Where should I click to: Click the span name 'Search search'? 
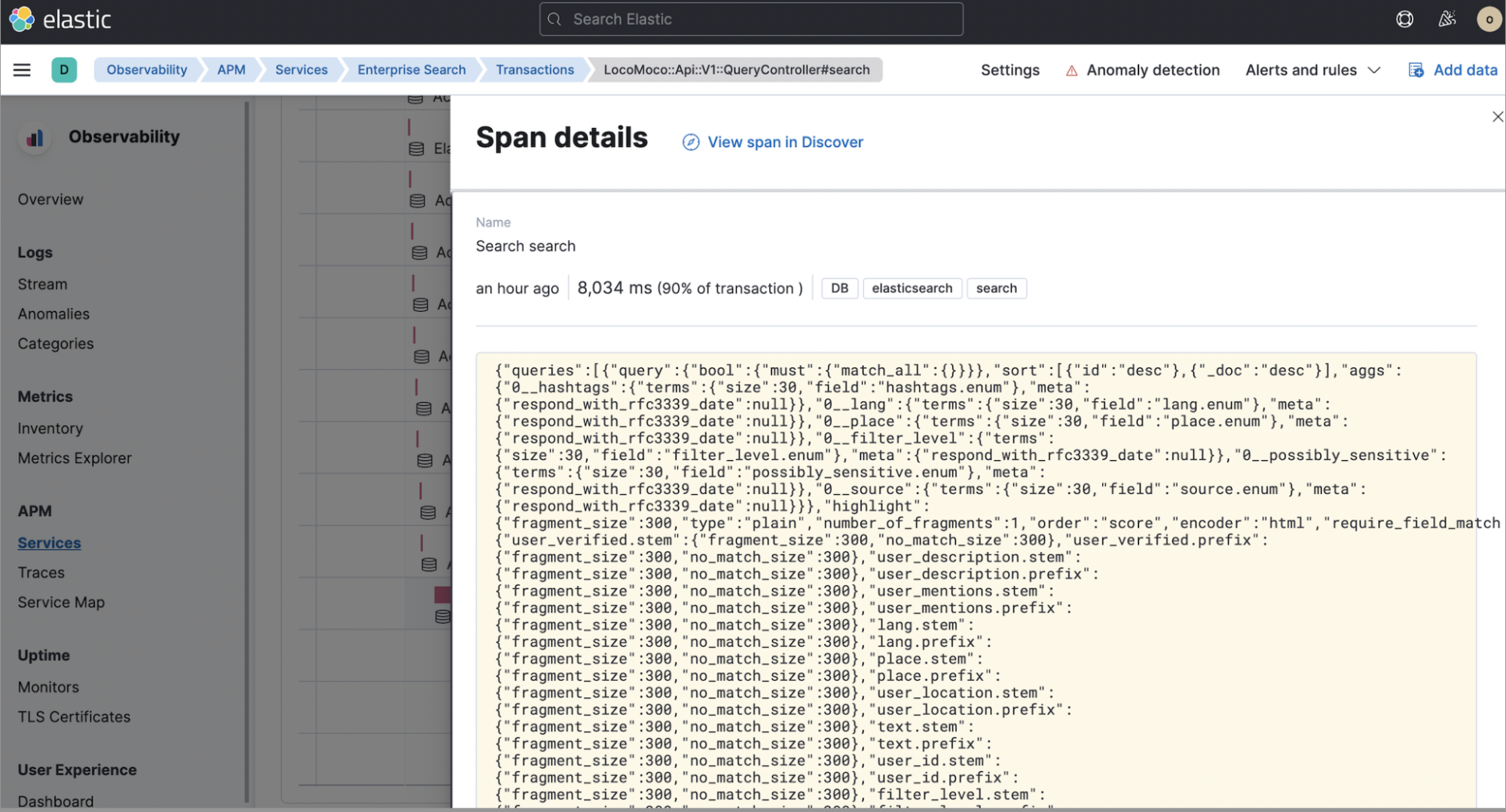coord(525,246)
